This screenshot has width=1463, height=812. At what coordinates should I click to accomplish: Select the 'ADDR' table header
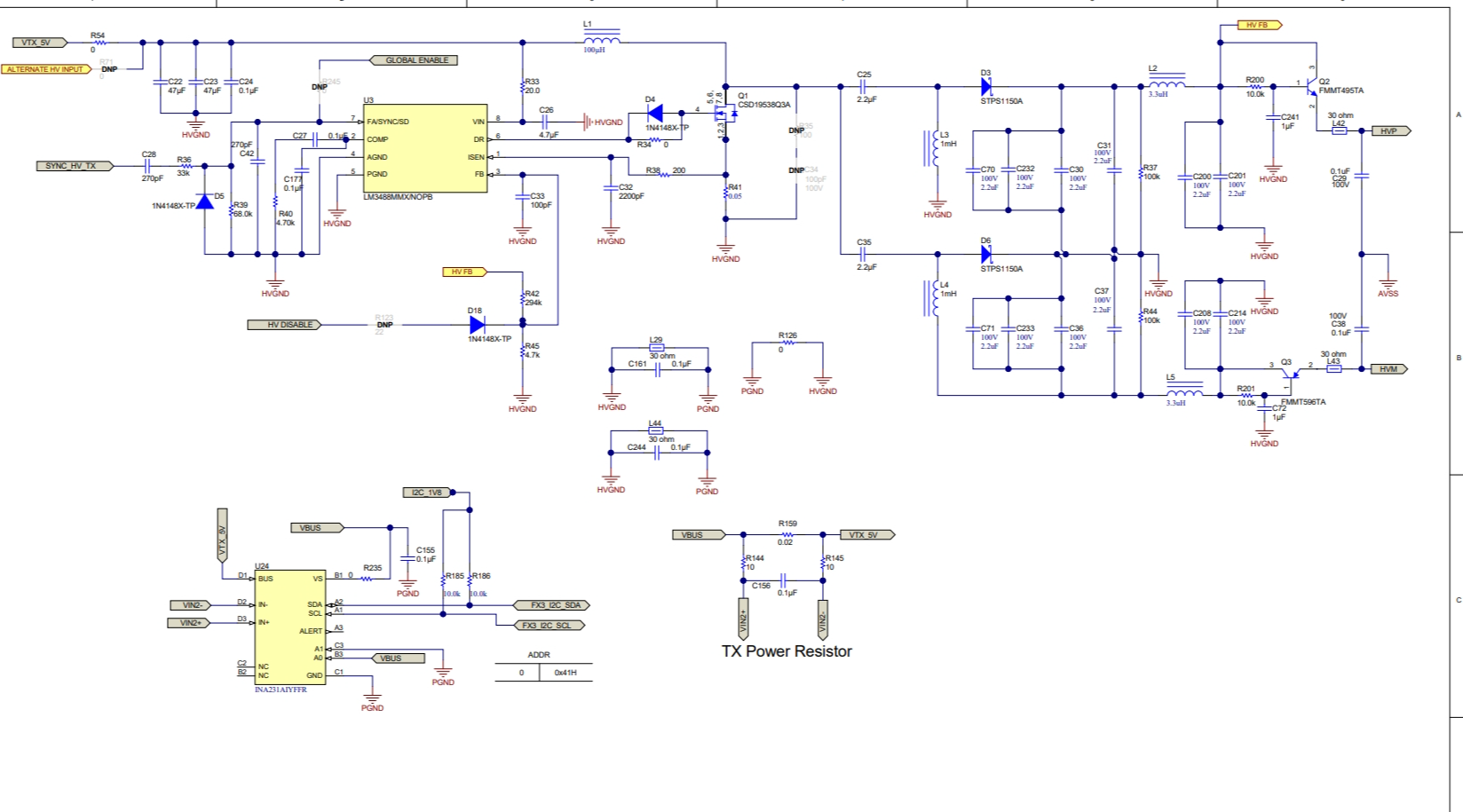tap(539, 655)
